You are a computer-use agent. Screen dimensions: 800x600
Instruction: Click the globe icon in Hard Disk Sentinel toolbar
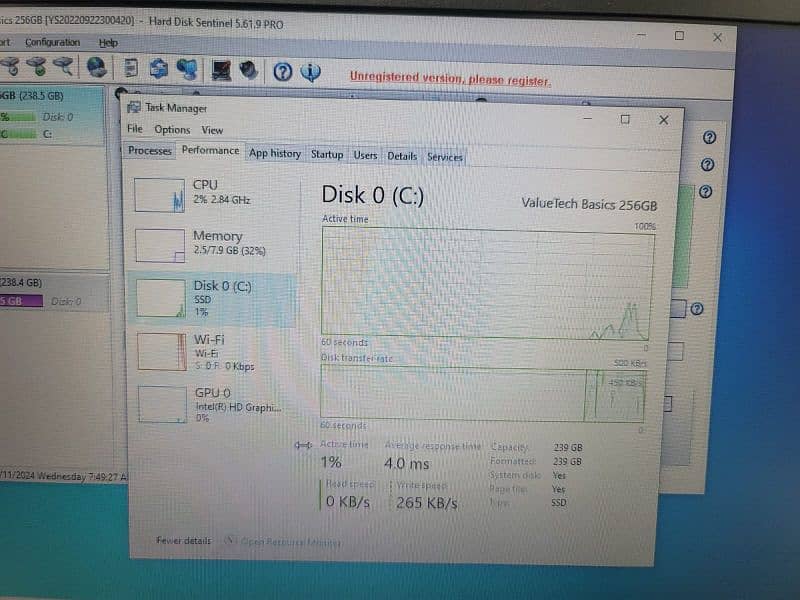click(x=97, y=68)
